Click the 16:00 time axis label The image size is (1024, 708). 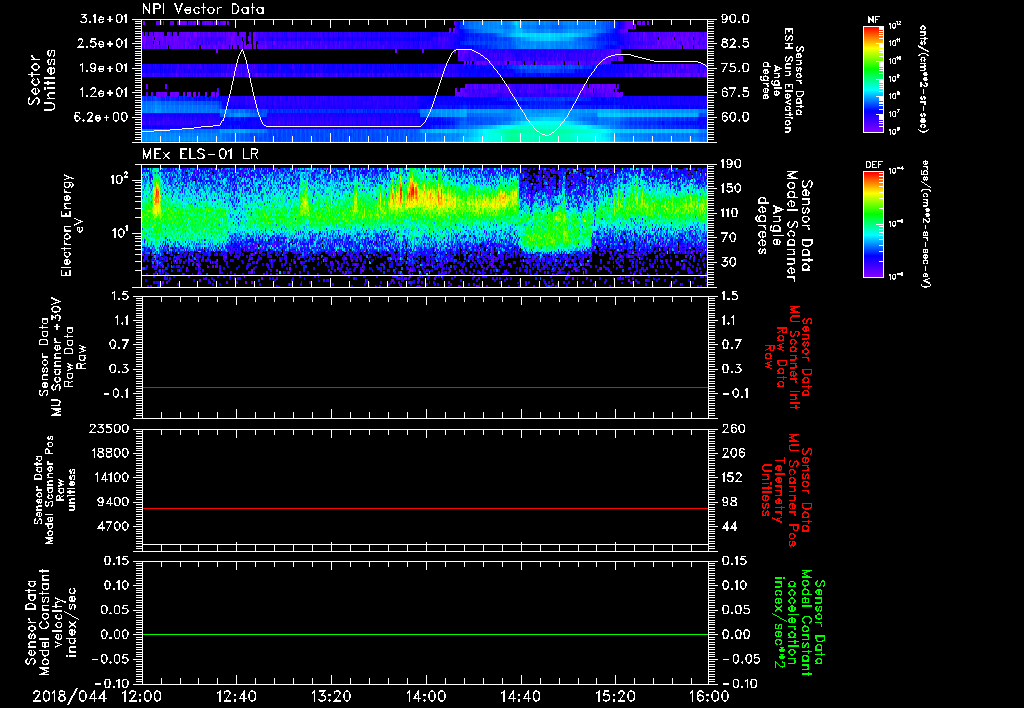(708, 696)
